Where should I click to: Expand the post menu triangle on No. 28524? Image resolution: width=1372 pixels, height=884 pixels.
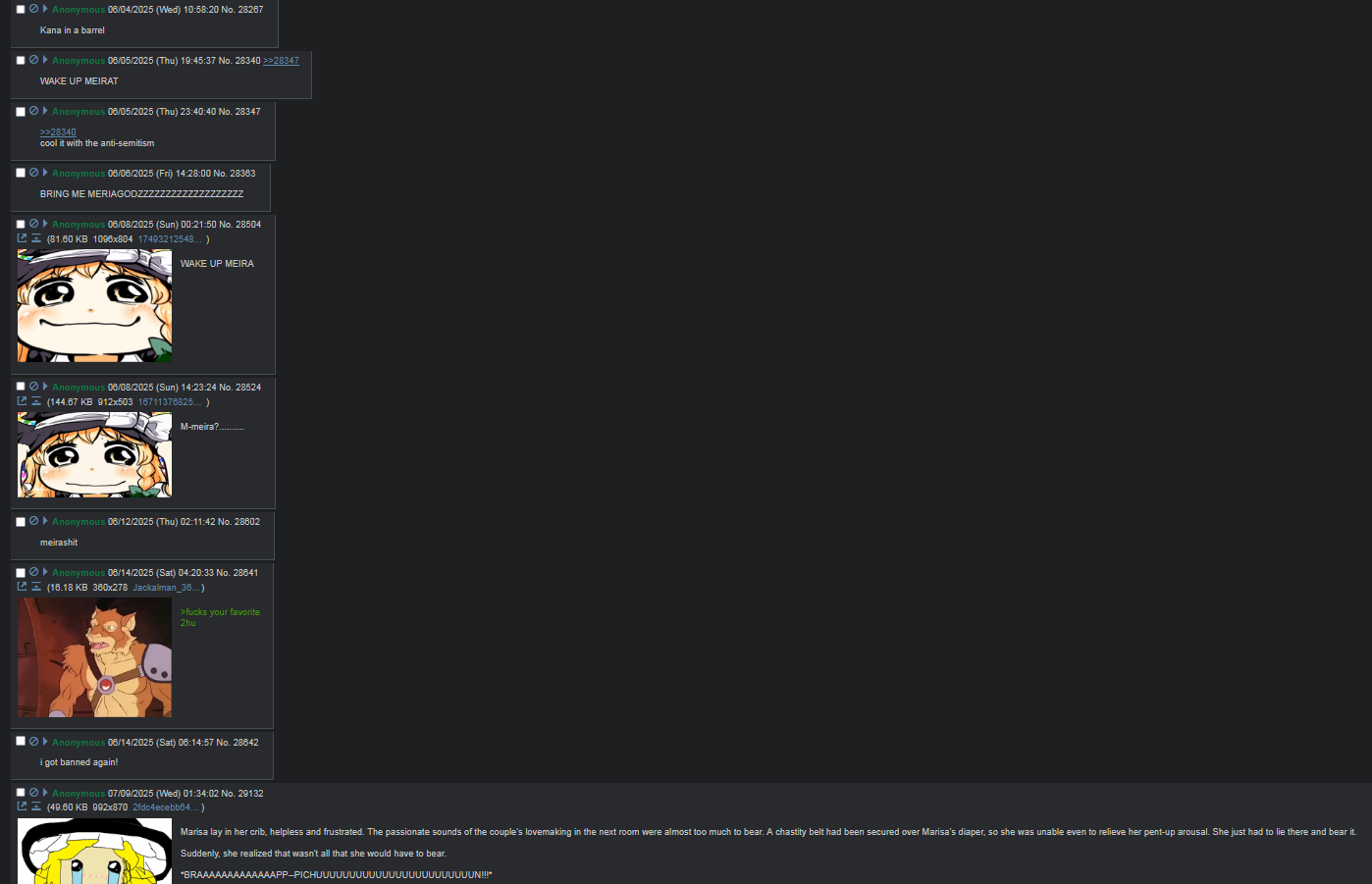point(45,387)
